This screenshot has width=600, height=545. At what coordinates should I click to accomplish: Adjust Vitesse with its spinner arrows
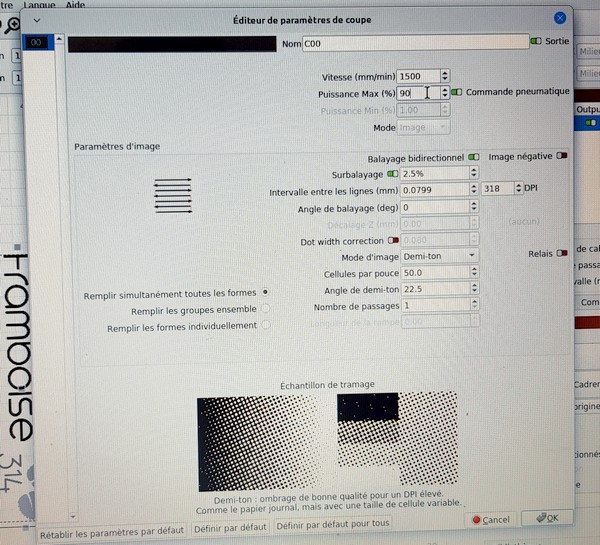(x=445, y=76)
